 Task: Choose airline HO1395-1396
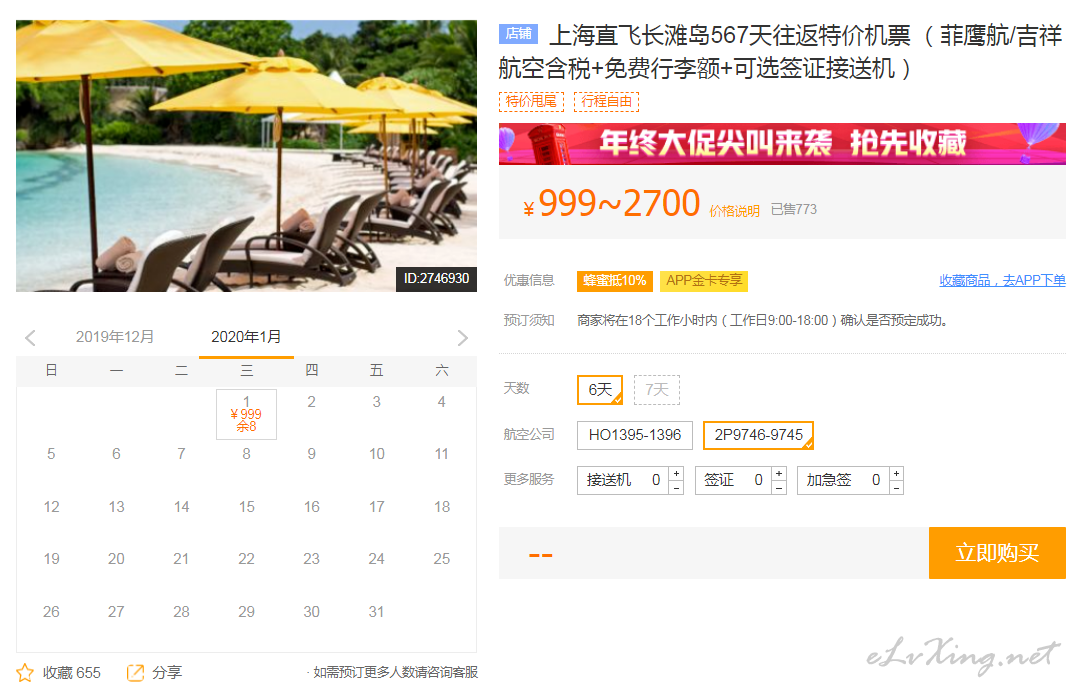coord(635,435)
